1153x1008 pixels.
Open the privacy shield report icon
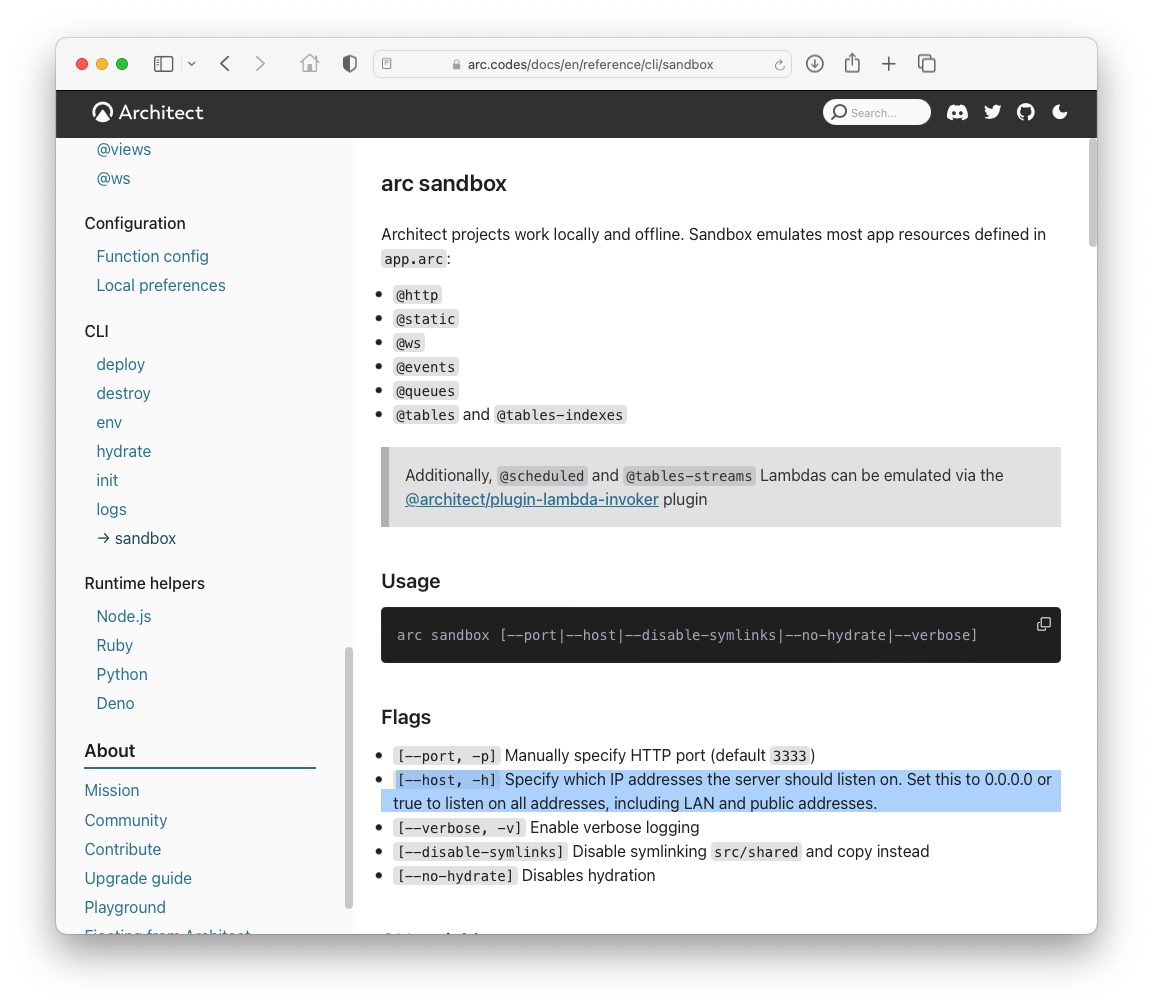350,64
